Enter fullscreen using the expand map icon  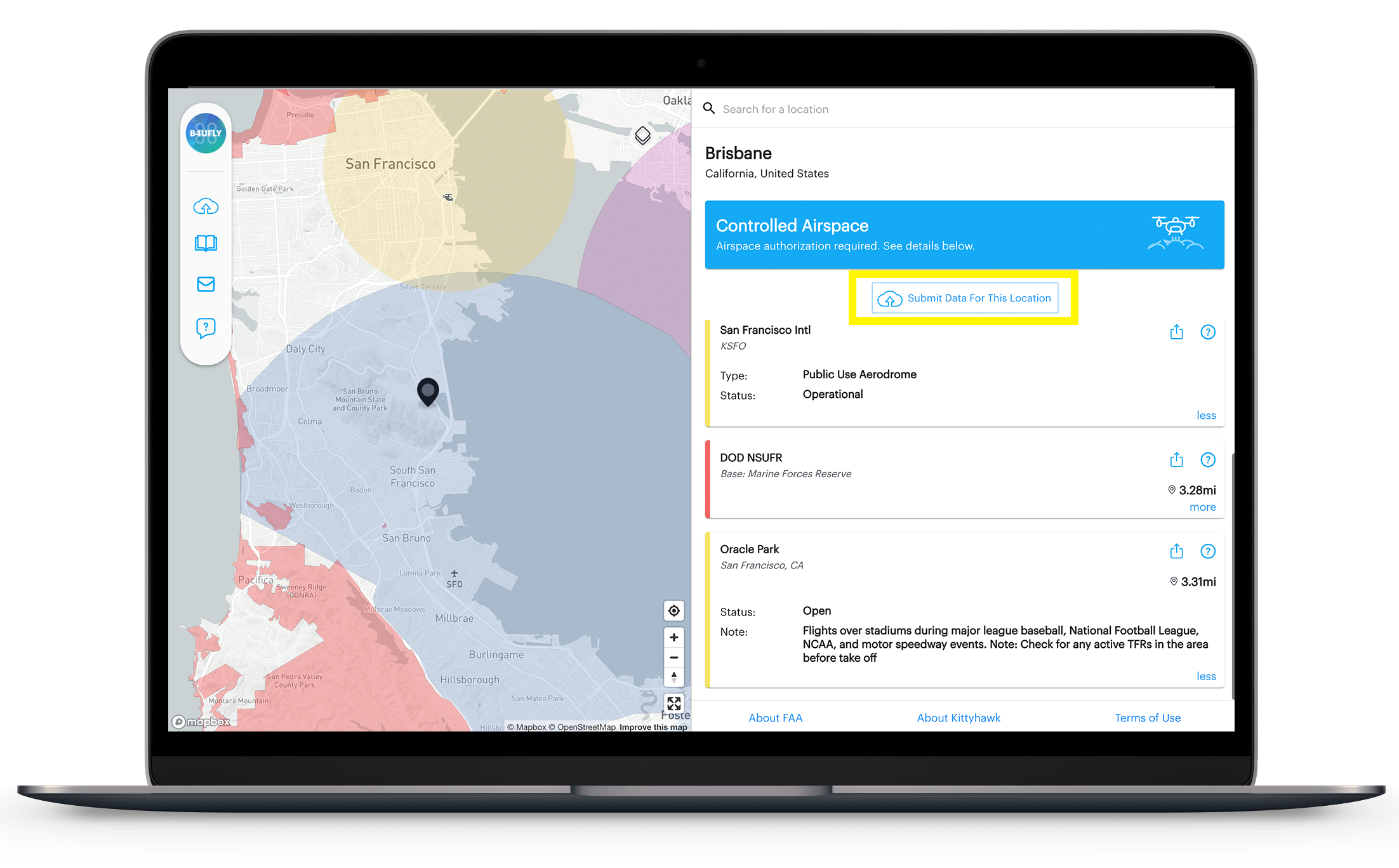coord(673,703)
